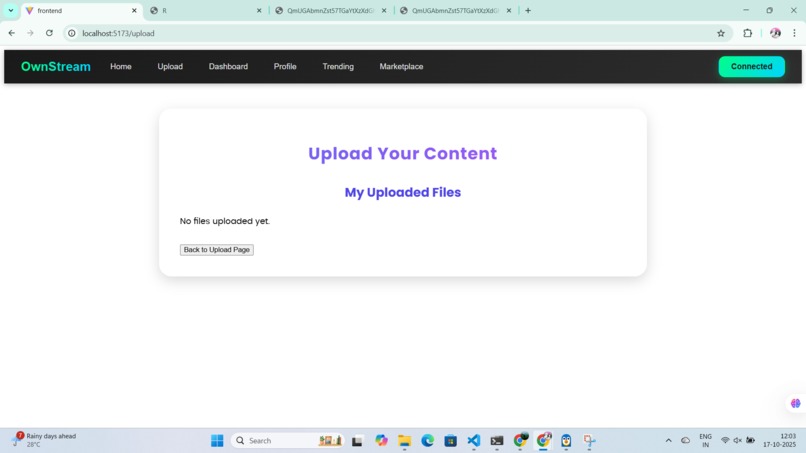Screen dimensions: 806x453
Task: Open File Explorer from the taskbar
Action: pos(405,441)
